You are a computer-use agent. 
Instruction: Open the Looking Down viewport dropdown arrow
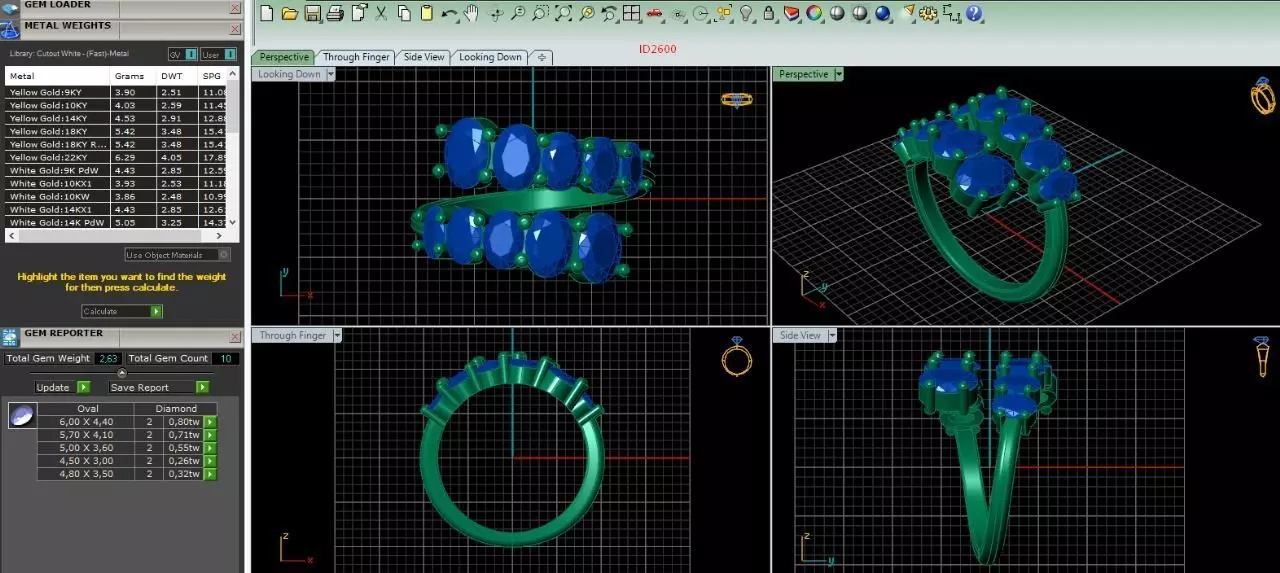pos(330,74)
